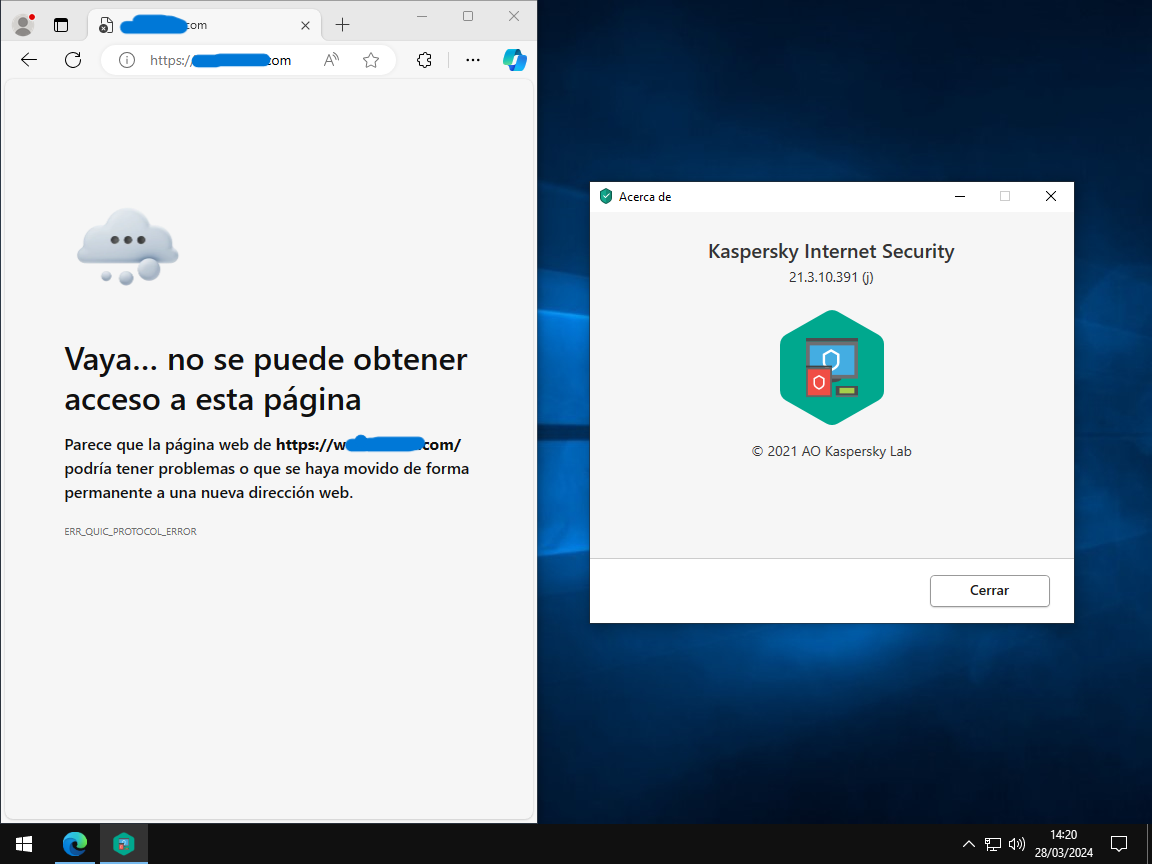Go back with the arrow icon
The height and width of the screenshot is (864, 1152).
pyautogui.click(x=29, y=60)
